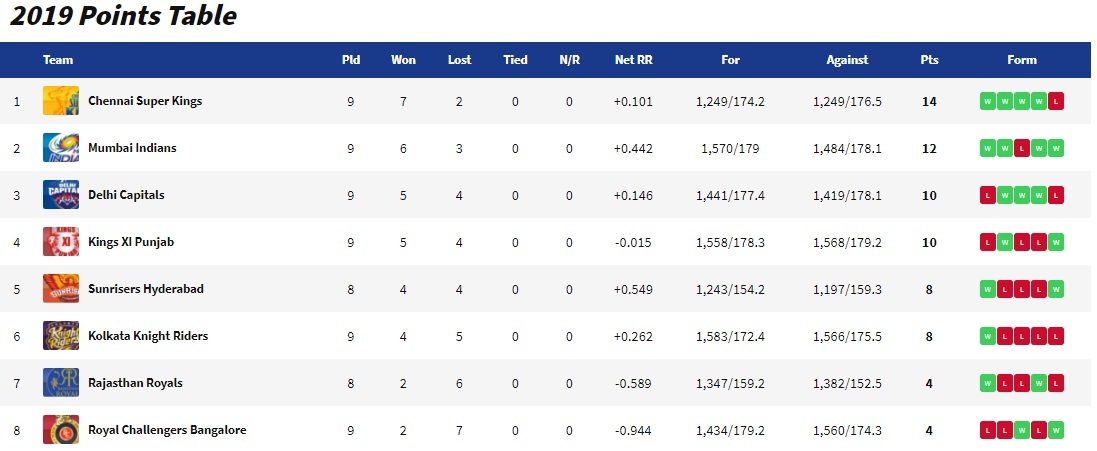The height and width of the screenshot is (451, 1097).
Task: Click the first green W badge for Mumbai Indians
Action: [x=987, y=148]
